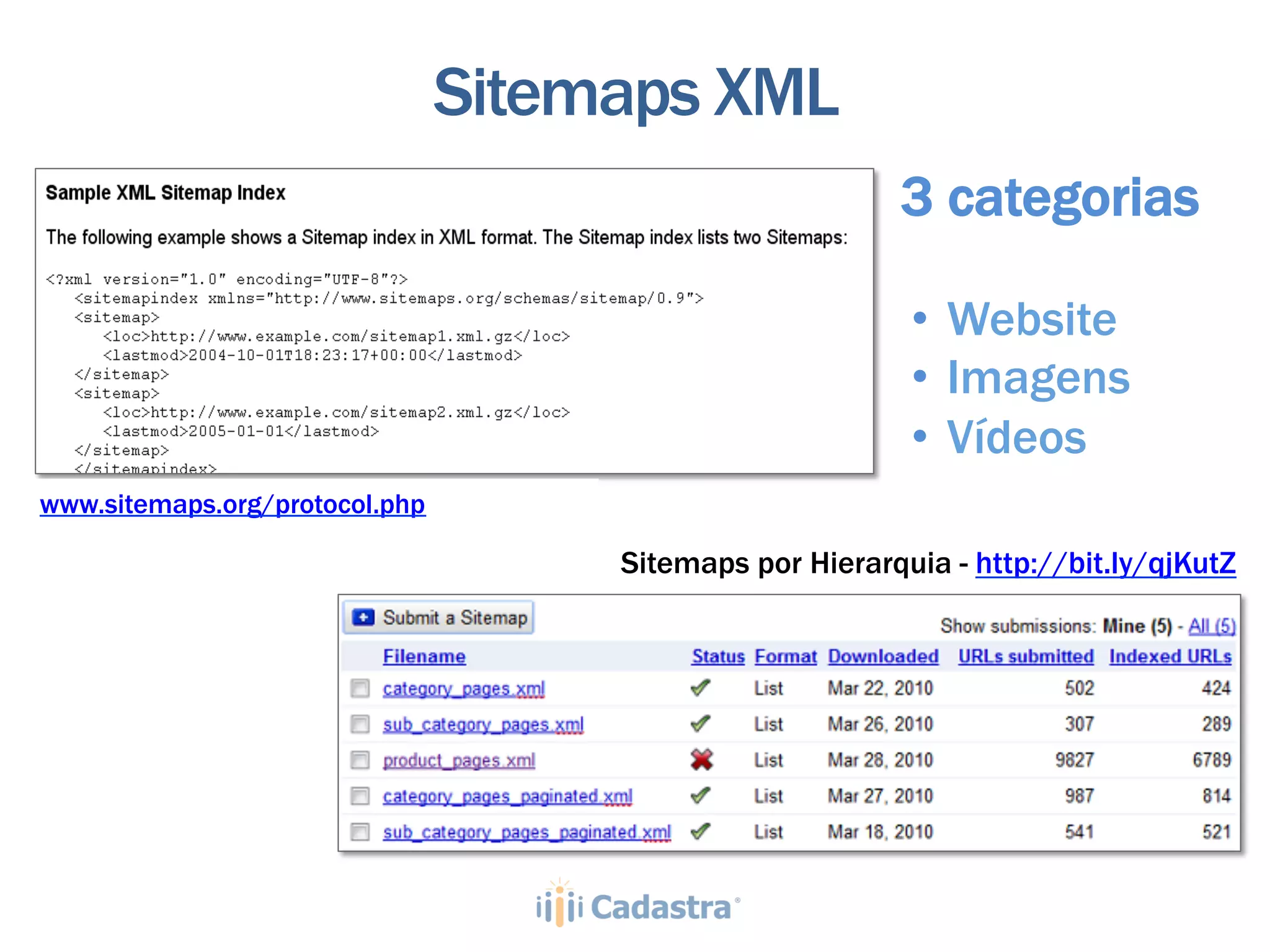The image size is (1270, 952).
Task: Tick checkbox for category_pages.xml
Action: [360, 688]
